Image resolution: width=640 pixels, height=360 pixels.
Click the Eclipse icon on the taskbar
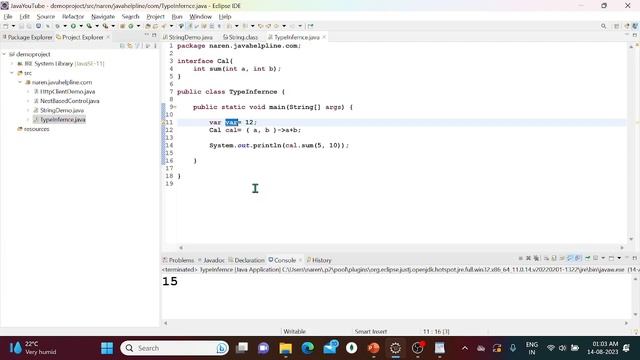(395, 348)
